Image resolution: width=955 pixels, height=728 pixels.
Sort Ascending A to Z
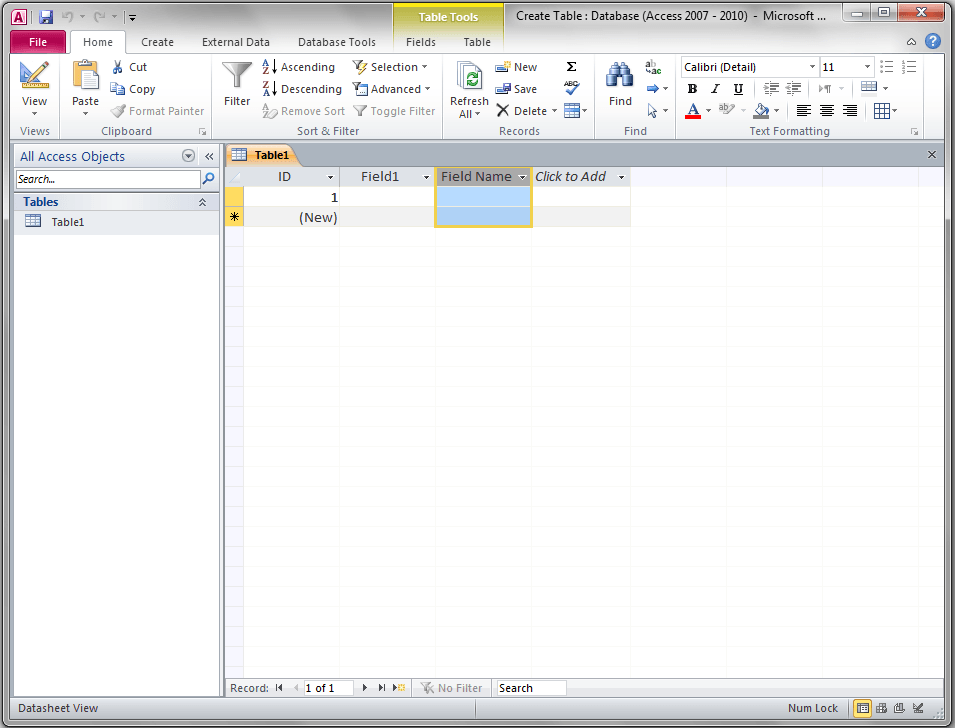(298, 67)
